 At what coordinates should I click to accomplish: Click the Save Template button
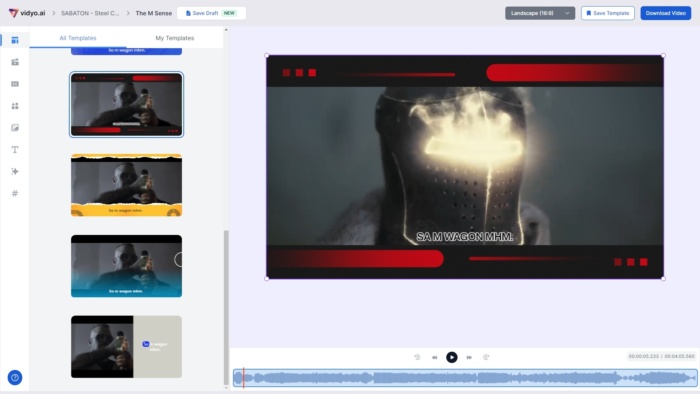click(x=608, y=13)
